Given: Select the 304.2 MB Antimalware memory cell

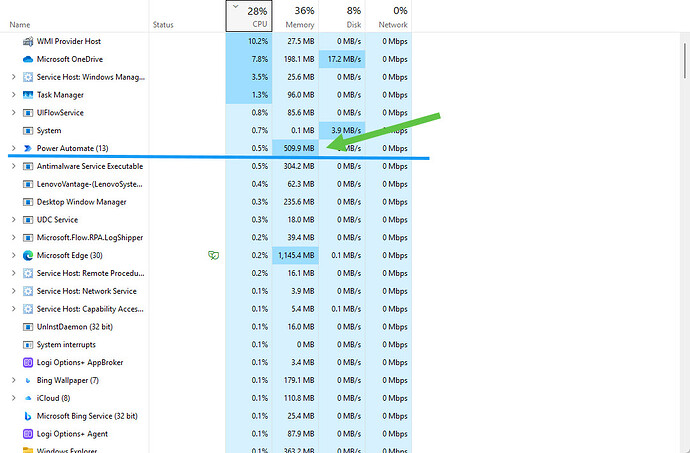Looking at the screenshot, I should coord(295,166).
